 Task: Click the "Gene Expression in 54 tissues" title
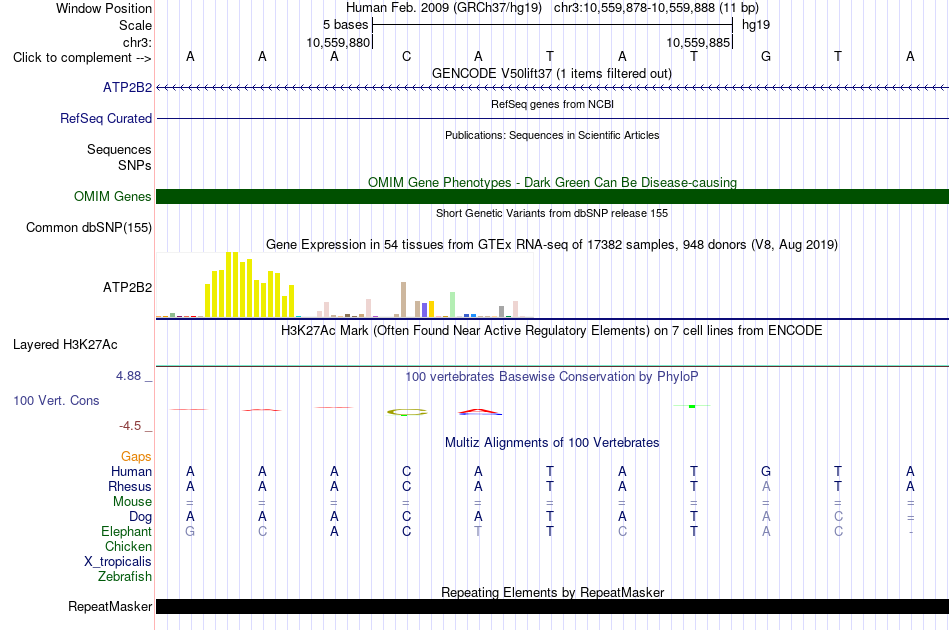[552, 245]
